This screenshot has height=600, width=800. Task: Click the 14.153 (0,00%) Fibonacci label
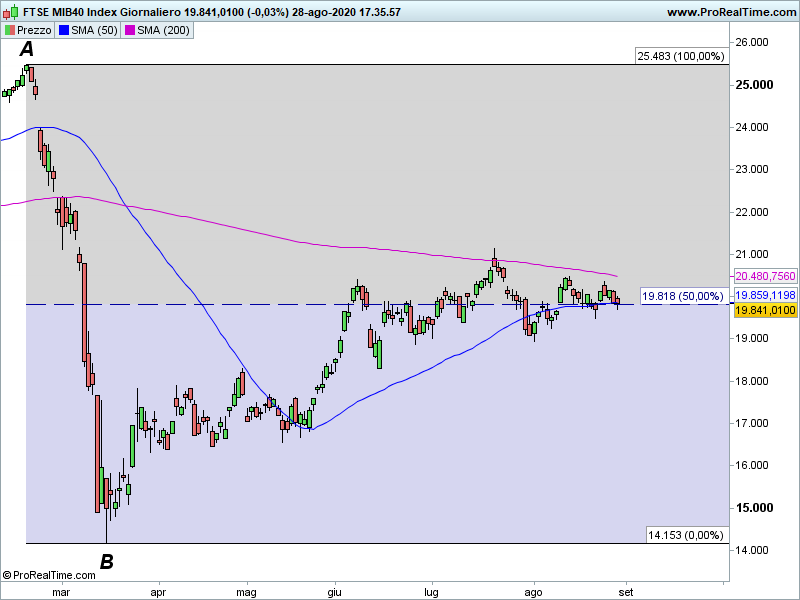686,535
